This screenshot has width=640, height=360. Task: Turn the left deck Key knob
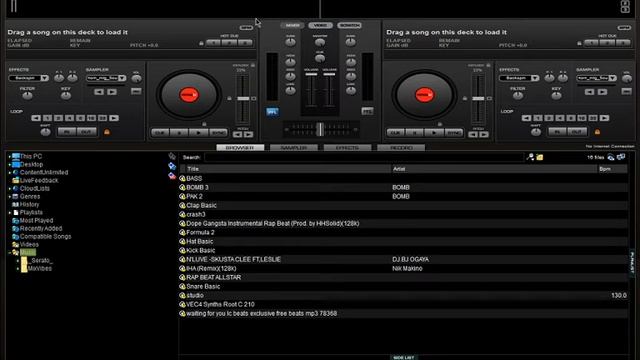pyautogui.click(x=66, y=96)
